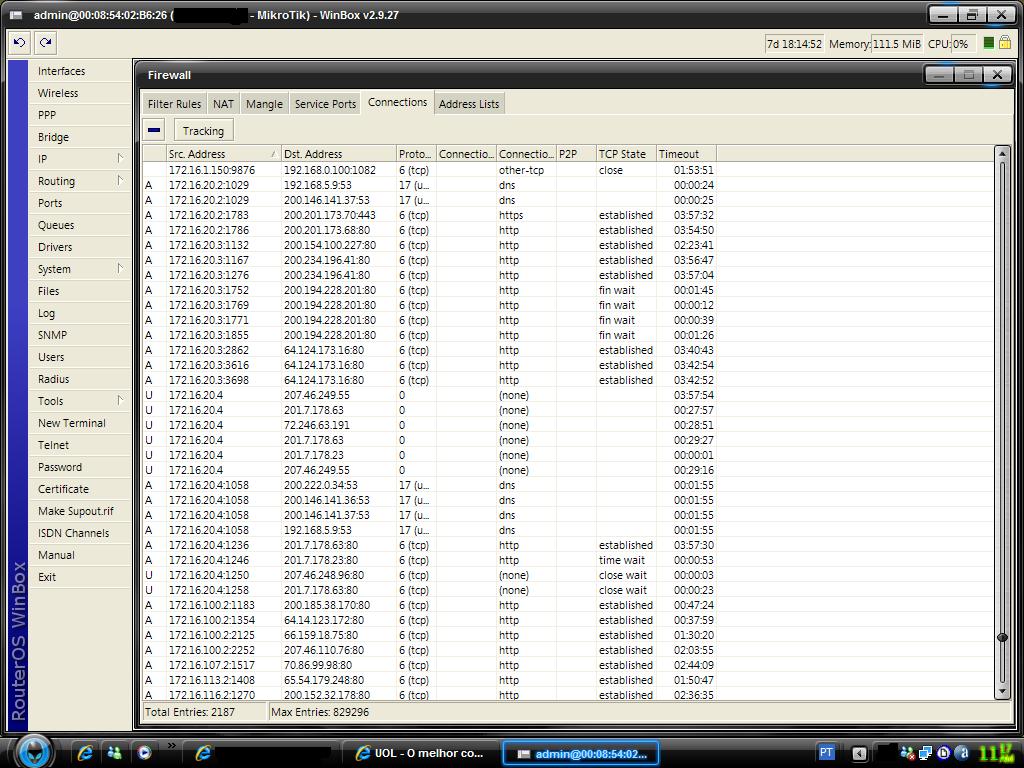Switch to the Filter Rules tab

[174, 104]
